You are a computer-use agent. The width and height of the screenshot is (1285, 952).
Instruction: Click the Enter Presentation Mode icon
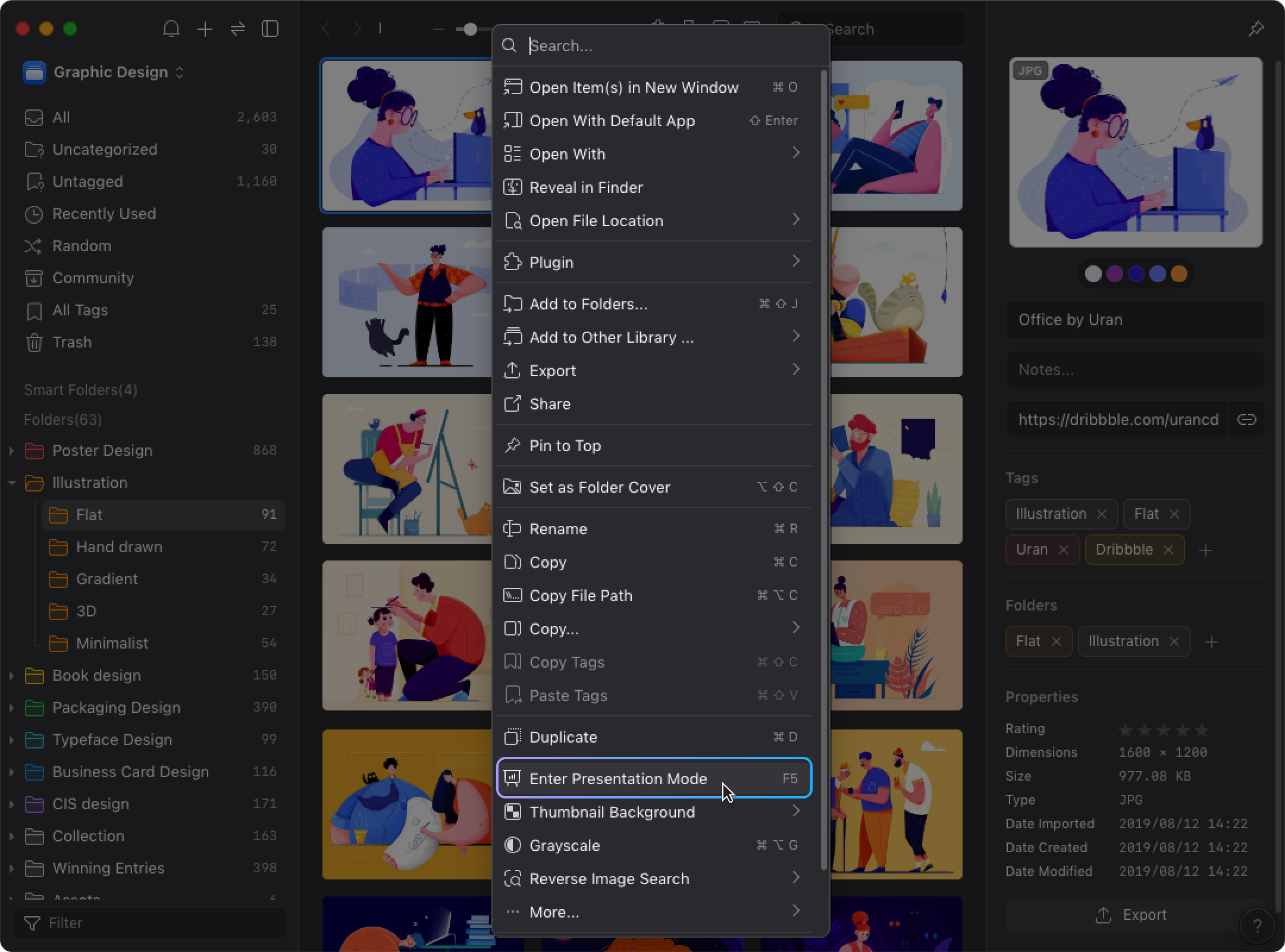[x=512, y=778]
